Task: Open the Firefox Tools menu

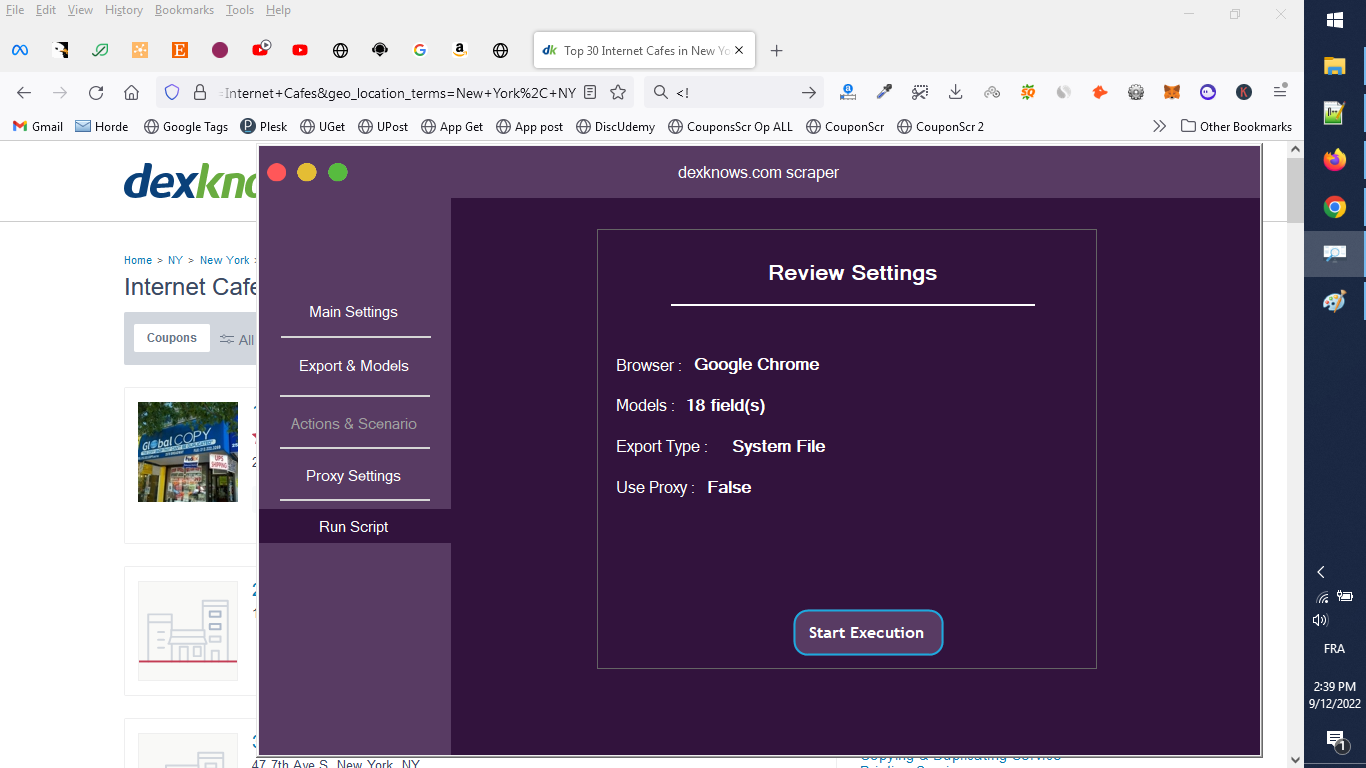Action: (240, 10)
